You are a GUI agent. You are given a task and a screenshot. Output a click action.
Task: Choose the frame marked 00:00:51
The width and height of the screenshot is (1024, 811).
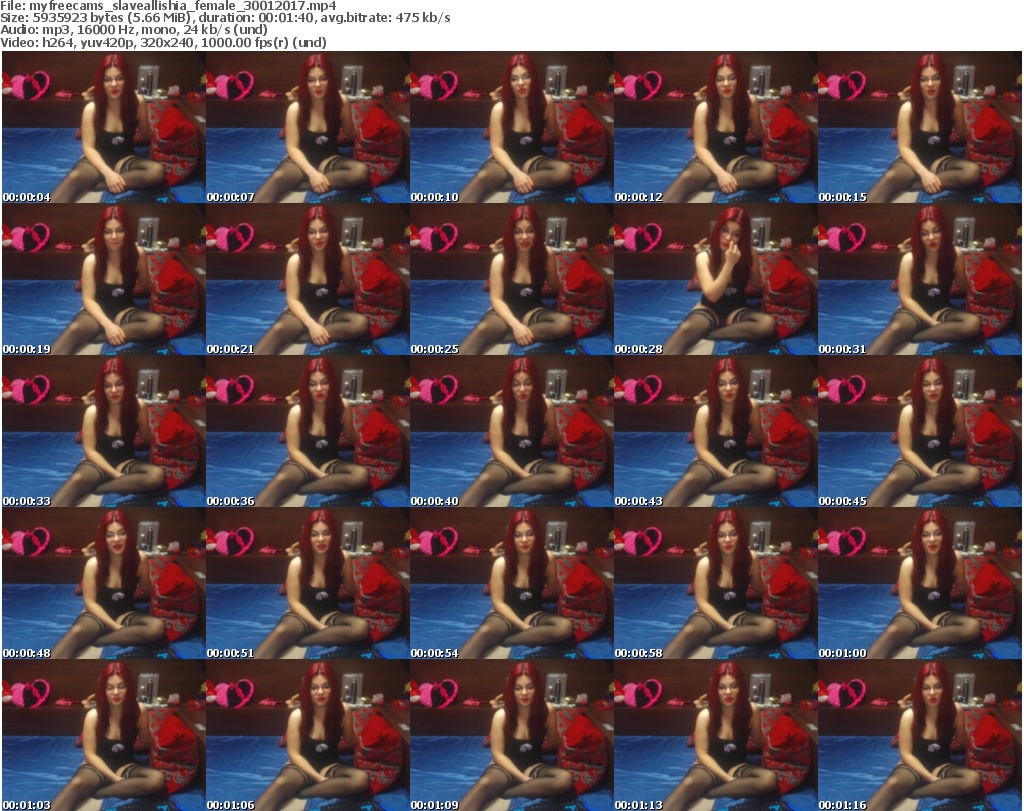click(x=308, y=584)
